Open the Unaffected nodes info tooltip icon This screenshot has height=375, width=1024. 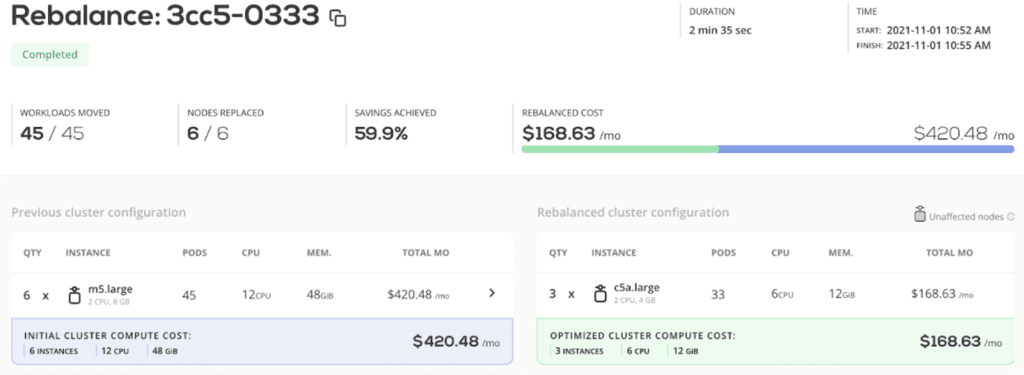coord(1011,217)
